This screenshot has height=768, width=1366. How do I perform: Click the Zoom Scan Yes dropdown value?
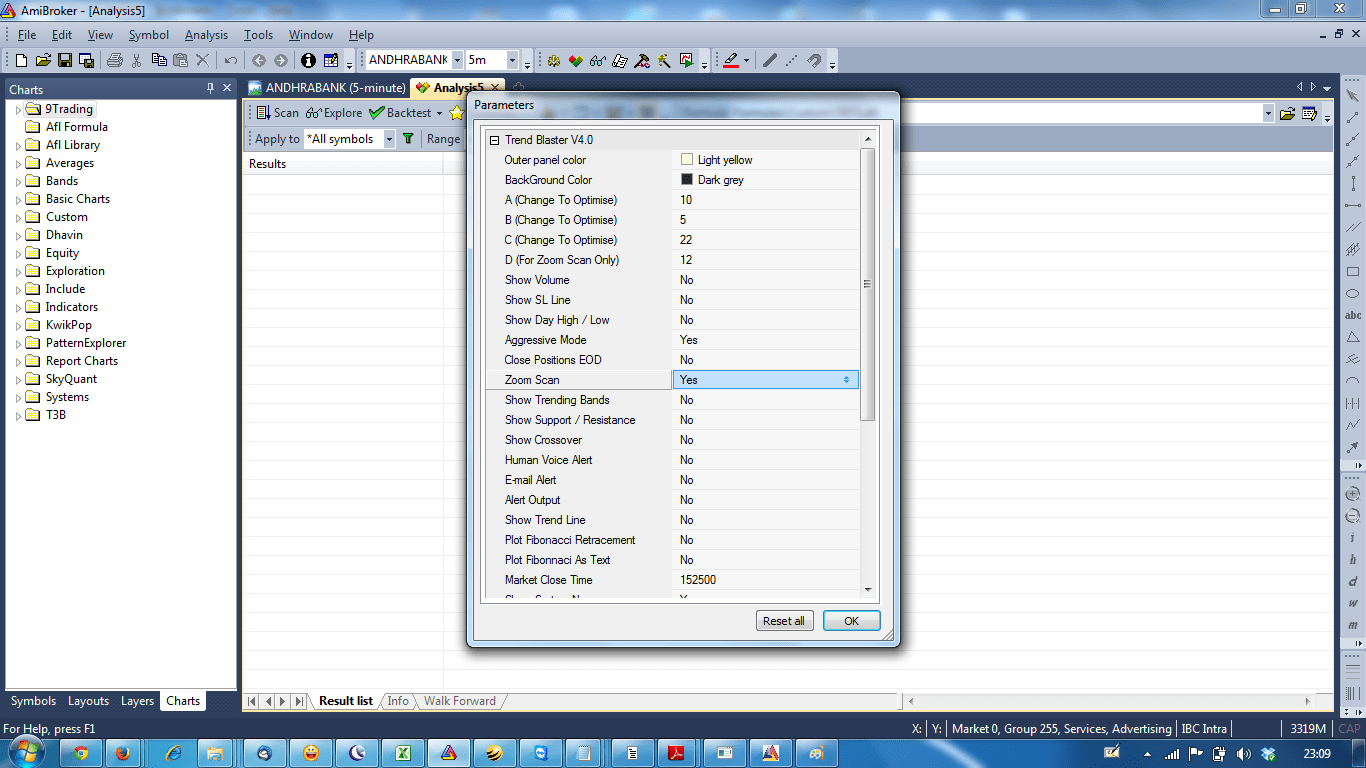(x=765, y=380)
